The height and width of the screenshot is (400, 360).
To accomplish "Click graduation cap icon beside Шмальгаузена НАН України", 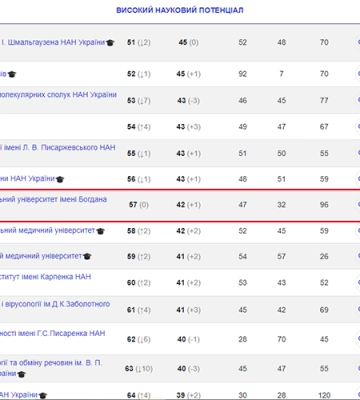I will point(110,43).
